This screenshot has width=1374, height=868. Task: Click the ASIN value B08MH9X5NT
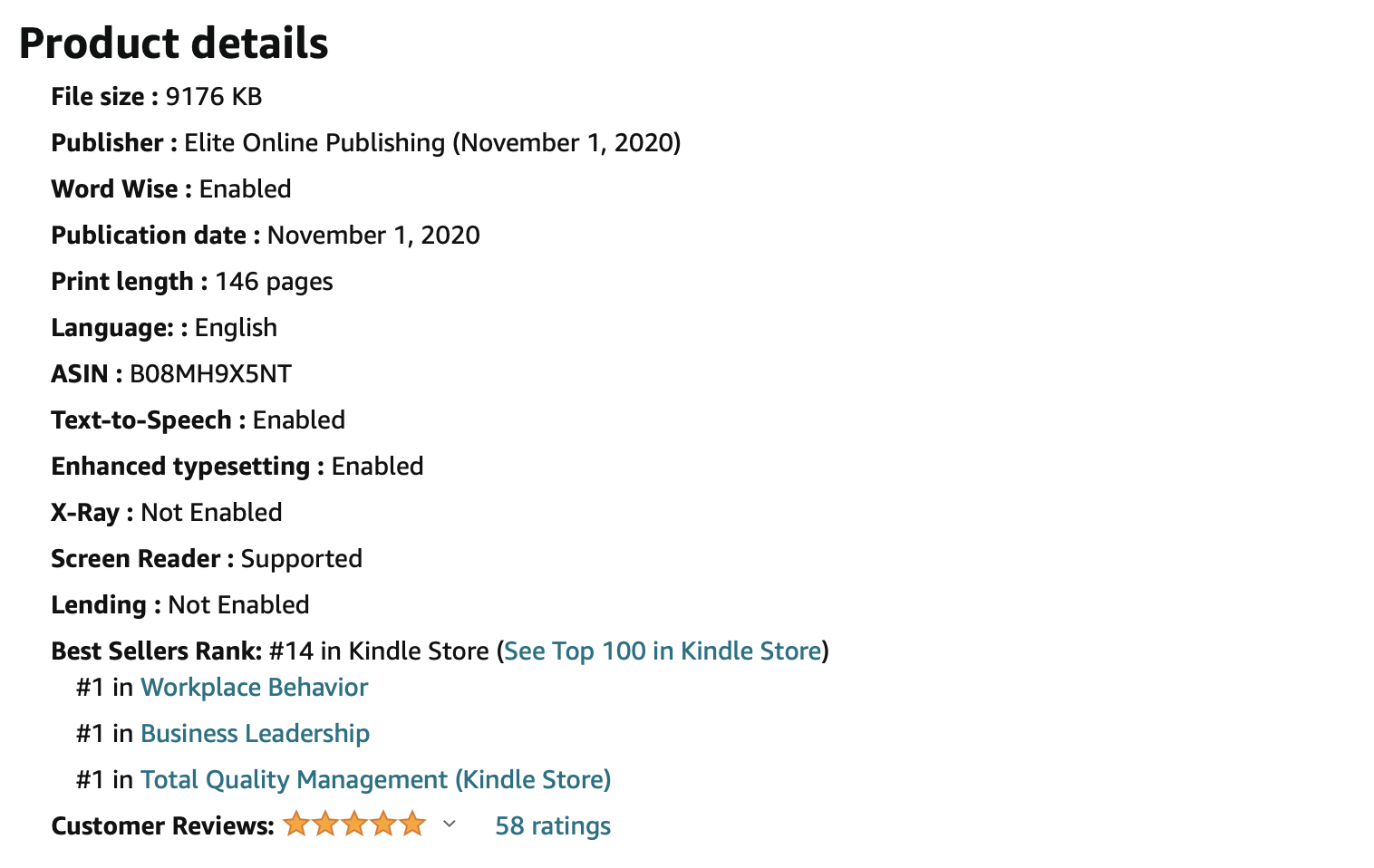pyautogui.click(x=210, y=374)
